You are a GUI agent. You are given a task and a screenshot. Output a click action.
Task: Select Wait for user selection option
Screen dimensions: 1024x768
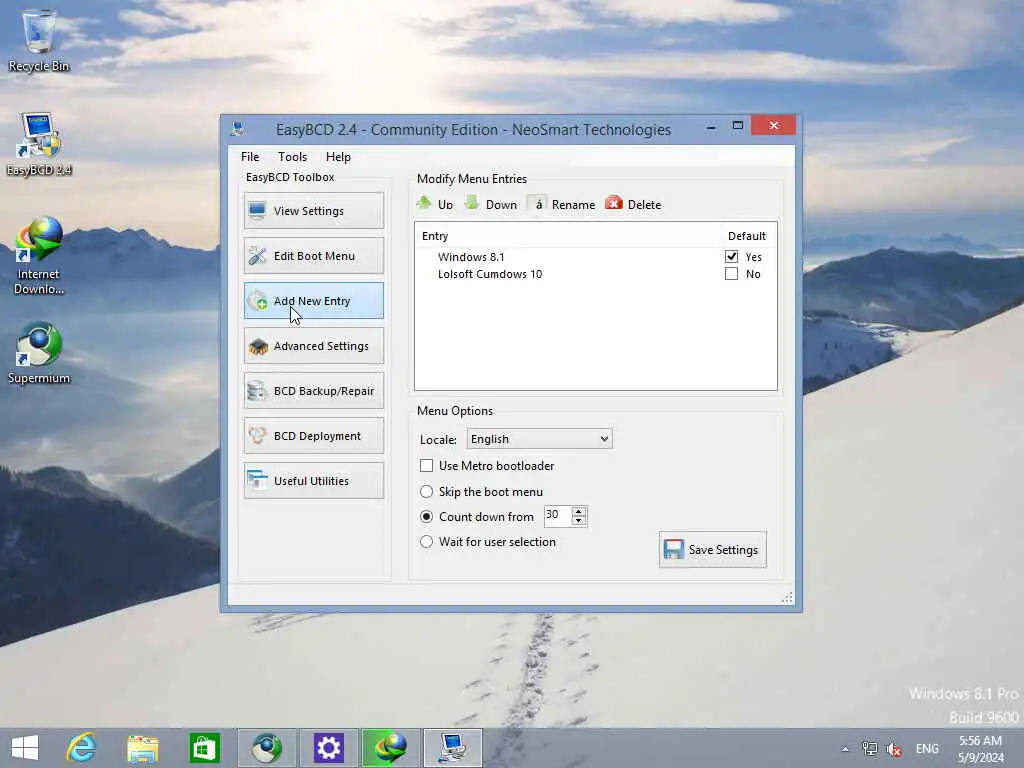426,541
